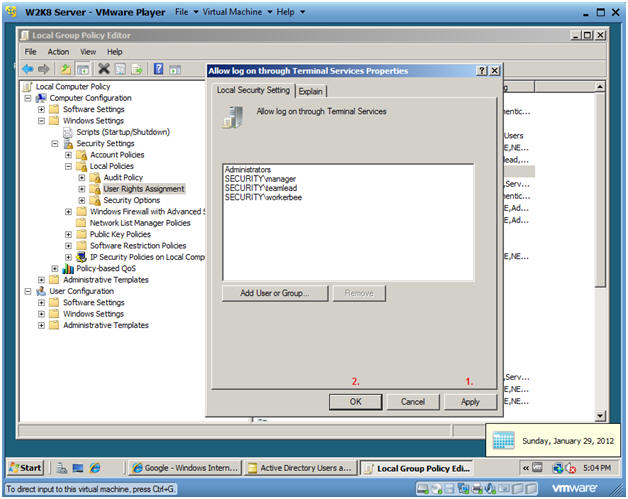Screen dimensions: 628x499
Task: Click the Add User or Group button
Action: tap(275, 293)
